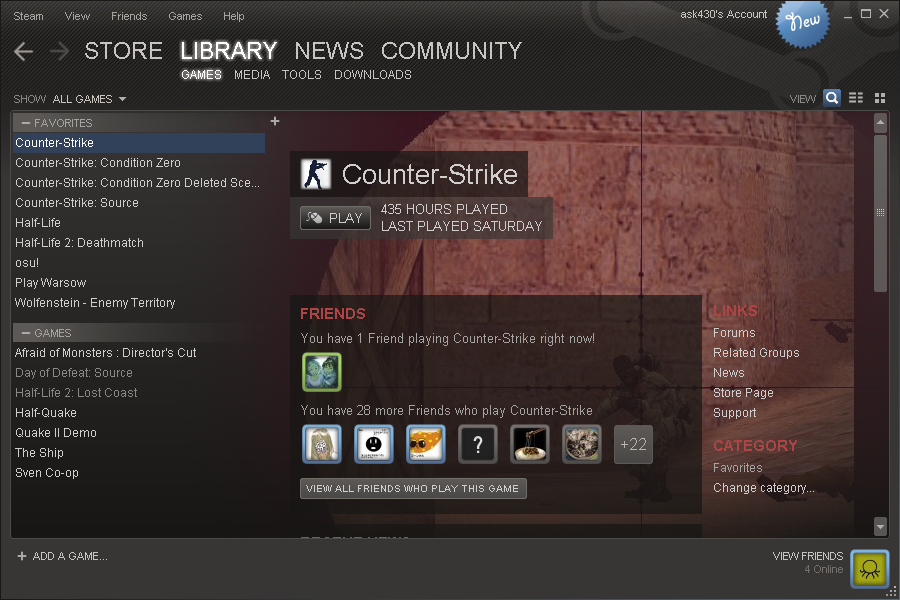Viewport: 900px width, 600px height.
Task: Select Afraid of Monsters: Director's Cut
Action: coord(138,353)
